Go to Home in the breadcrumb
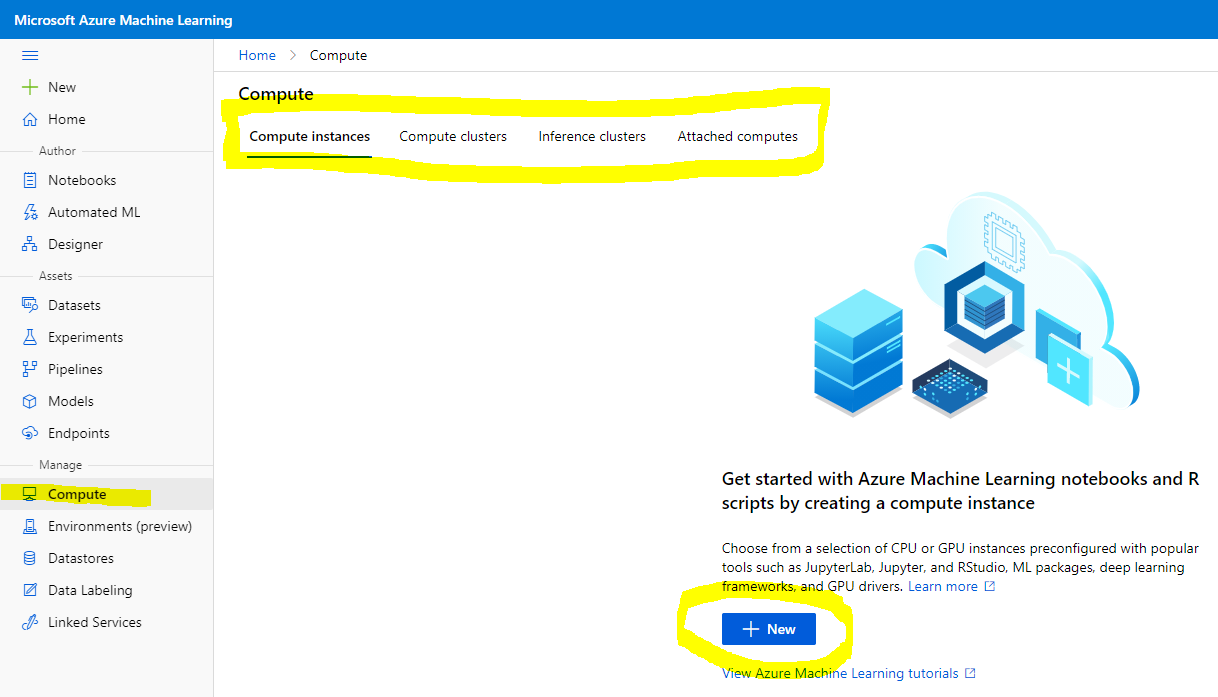1218x697 pixels. (257, 55)
